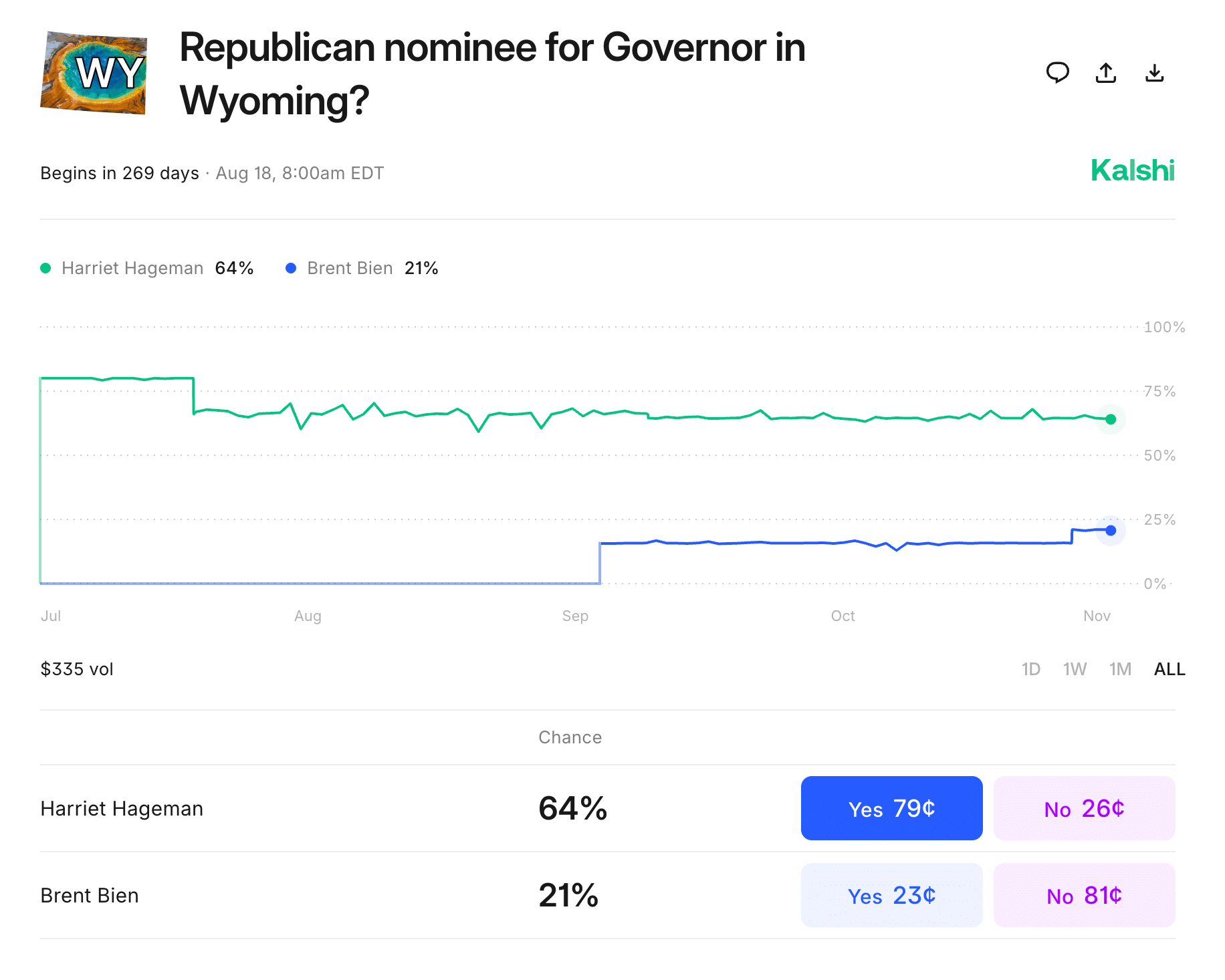
Task: Click the Kalshi logo
Action: click(1132, 170)
